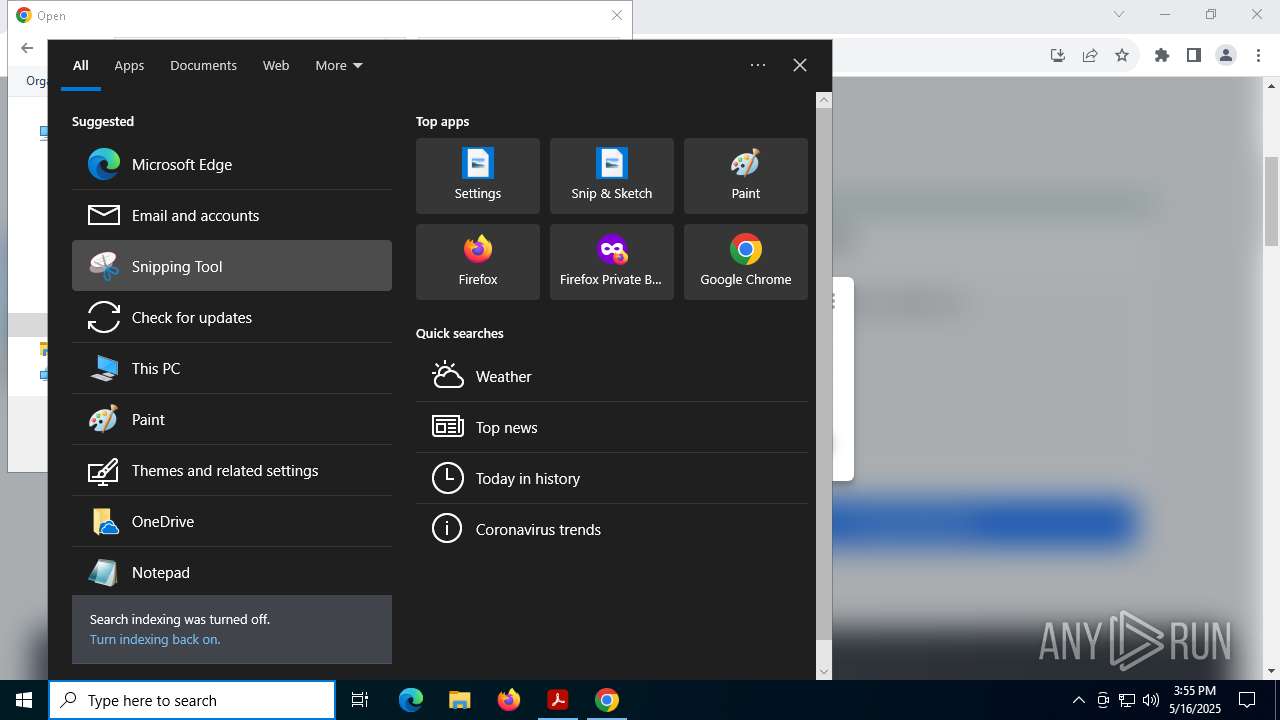Click the search panel scrollbar up arrow

[824, 100]
